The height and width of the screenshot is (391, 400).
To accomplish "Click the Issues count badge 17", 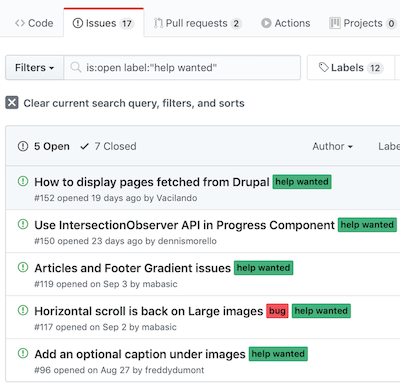I will 127,24.
